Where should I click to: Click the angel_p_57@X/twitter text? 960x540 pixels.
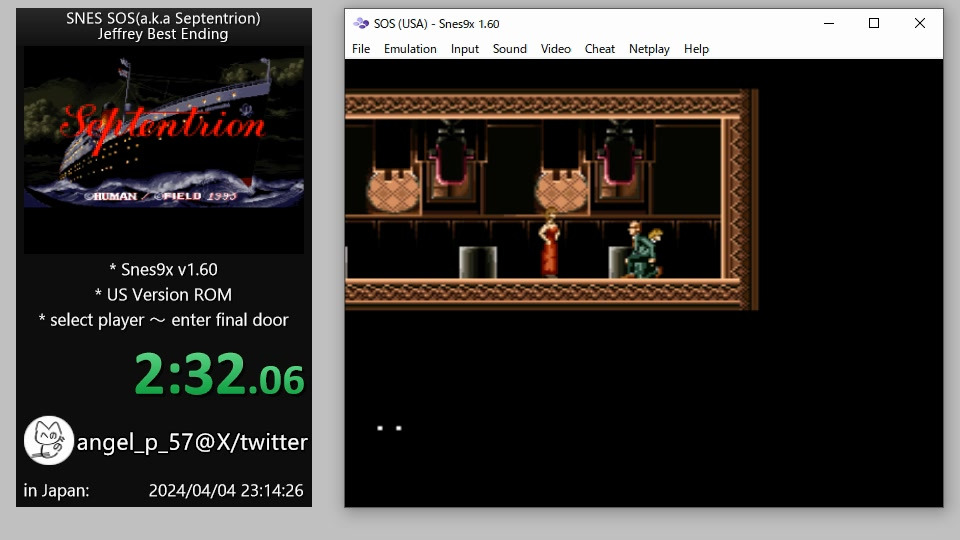192,442
